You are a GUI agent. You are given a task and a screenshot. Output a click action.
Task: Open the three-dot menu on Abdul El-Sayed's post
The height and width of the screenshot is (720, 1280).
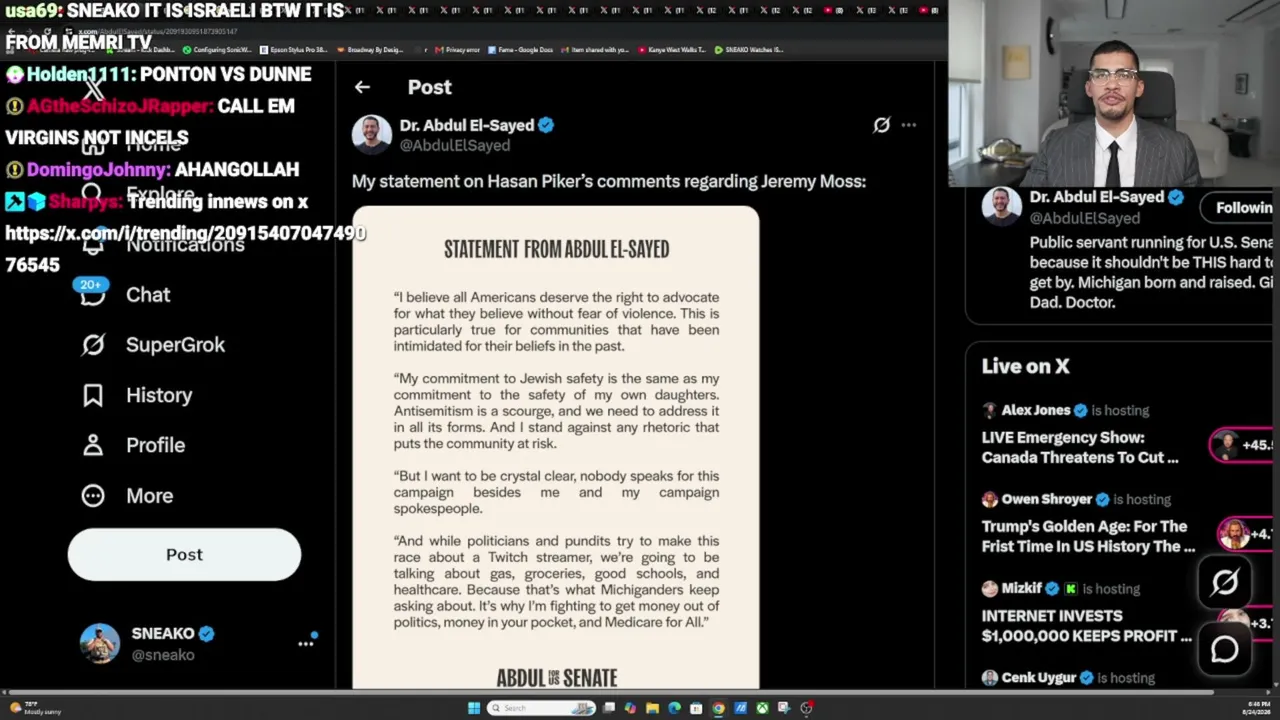[x=908, y=125]
